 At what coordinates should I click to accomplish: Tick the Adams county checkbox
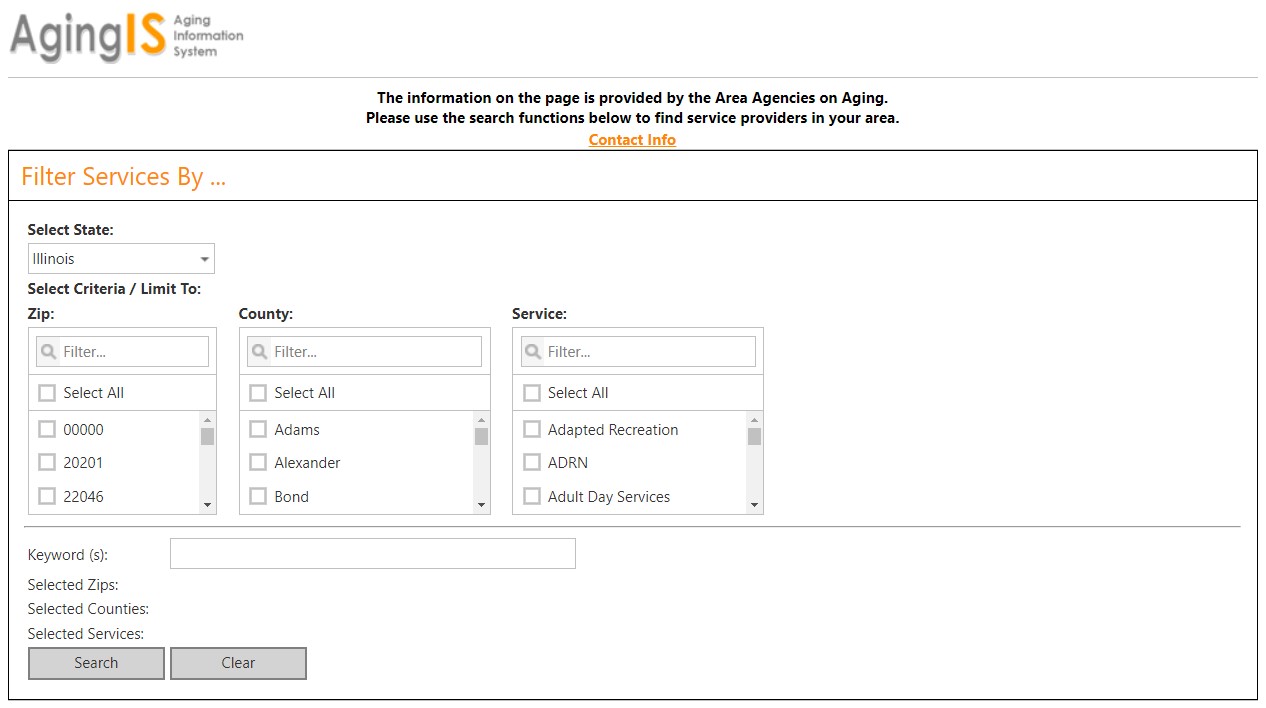[258, 430]
